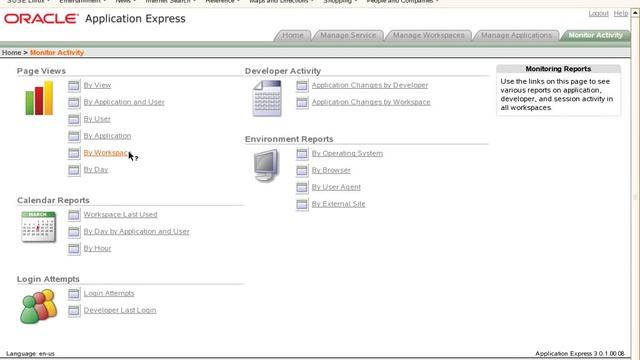Click the Environment Reports monitor icon
640x360 pixels.
[266, 165]
